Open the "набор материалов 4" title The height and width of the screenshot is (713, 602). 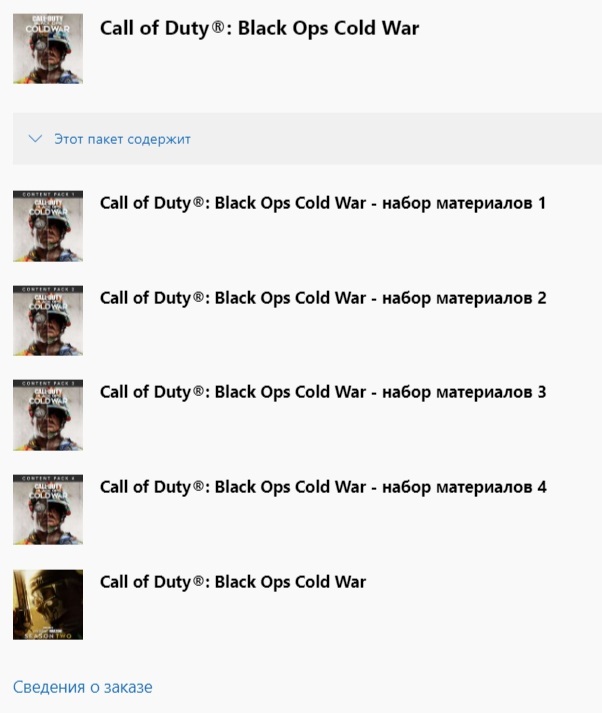[323, 487]
